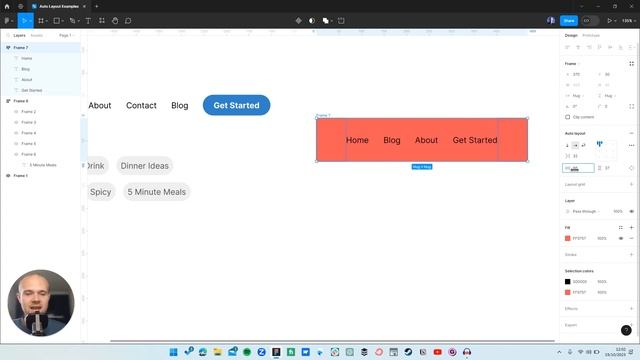This screenshot has width=640, height=360.
Task: Click the Dinner Ideas chip on canvas
Action: tap(144, 166)
